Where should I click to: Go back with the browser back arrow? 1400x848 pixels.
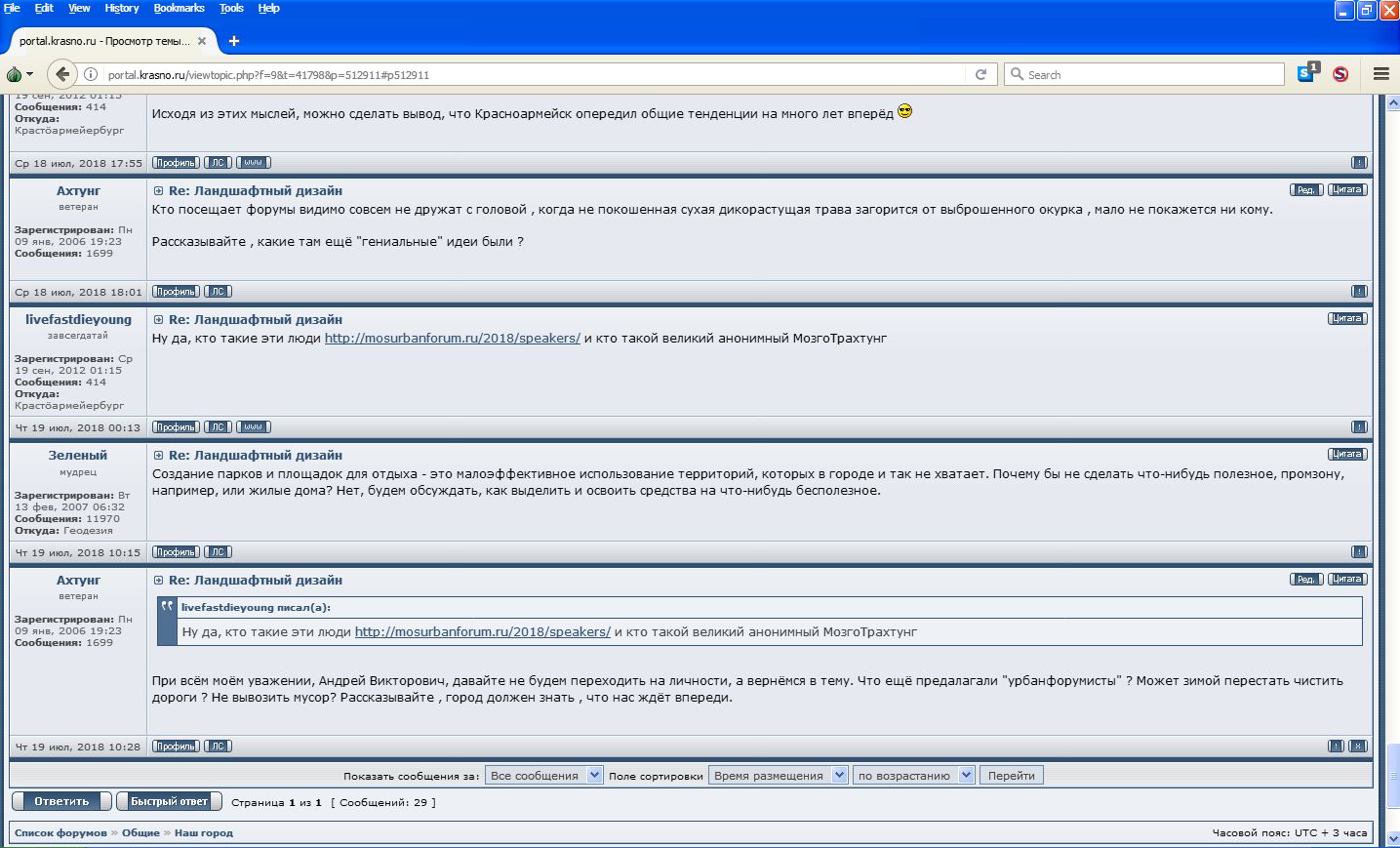click(x=62, y=74)
